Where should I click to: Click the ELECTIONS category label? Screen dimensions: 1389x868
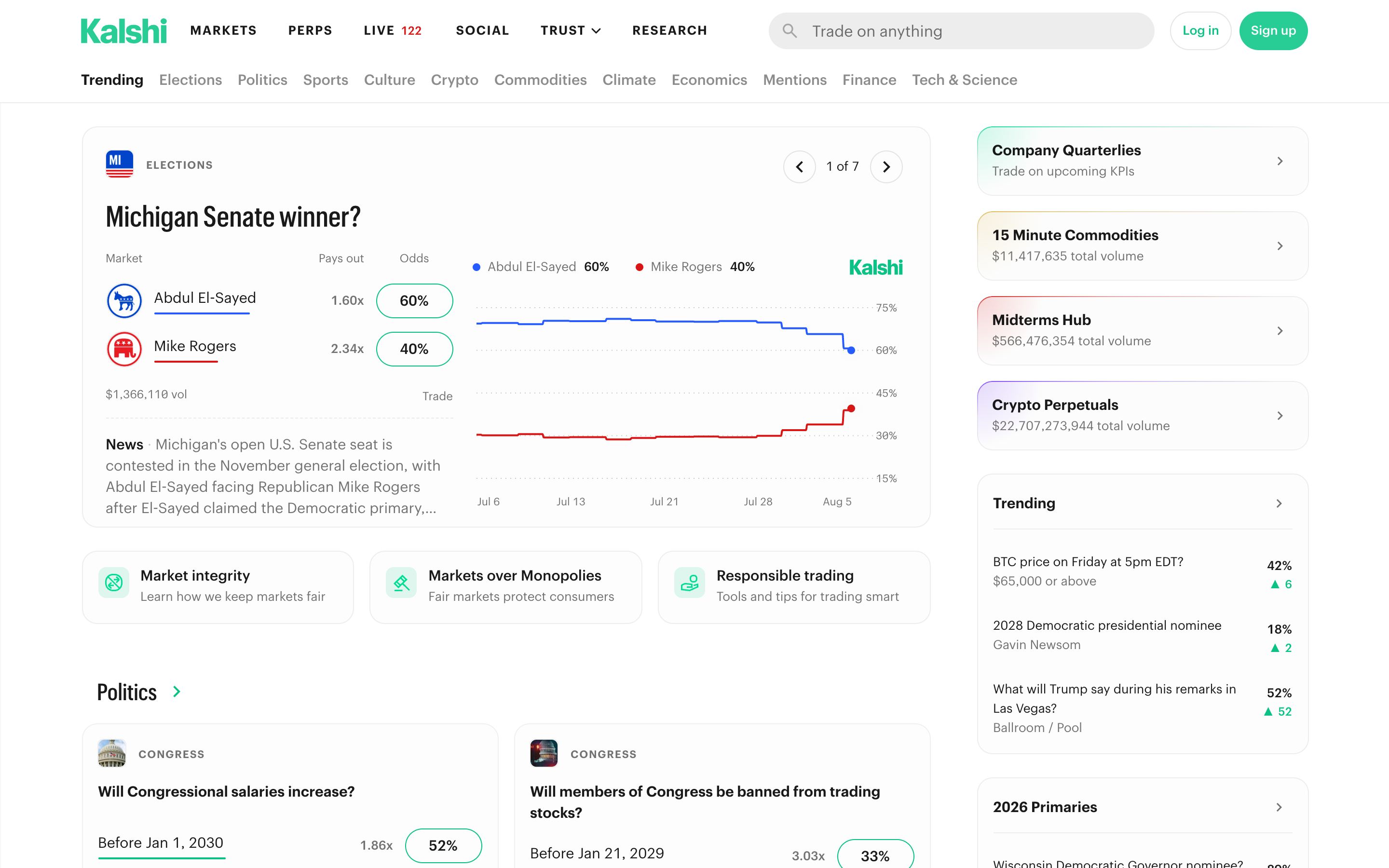coord(179,165)
